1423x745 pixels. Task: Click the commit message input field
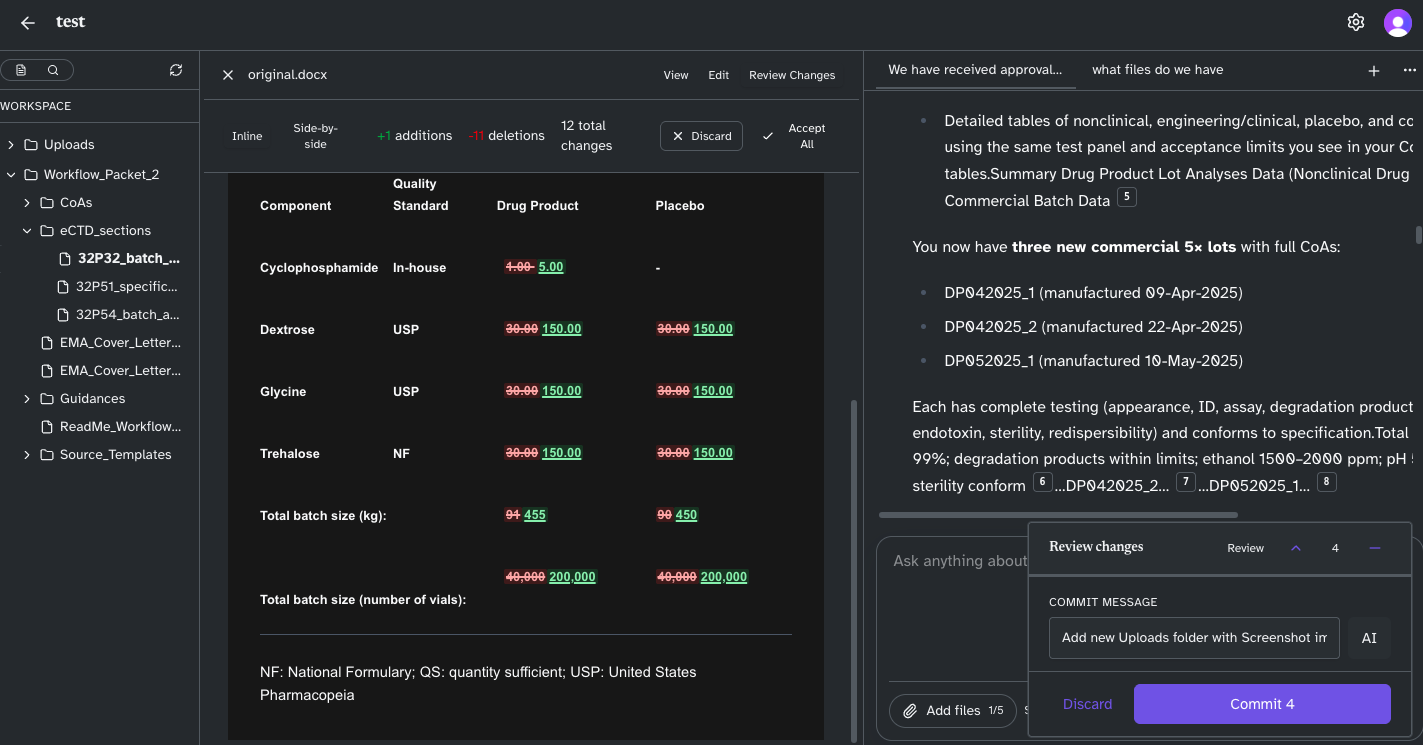pyautogui.click(x=1193, y=637)
